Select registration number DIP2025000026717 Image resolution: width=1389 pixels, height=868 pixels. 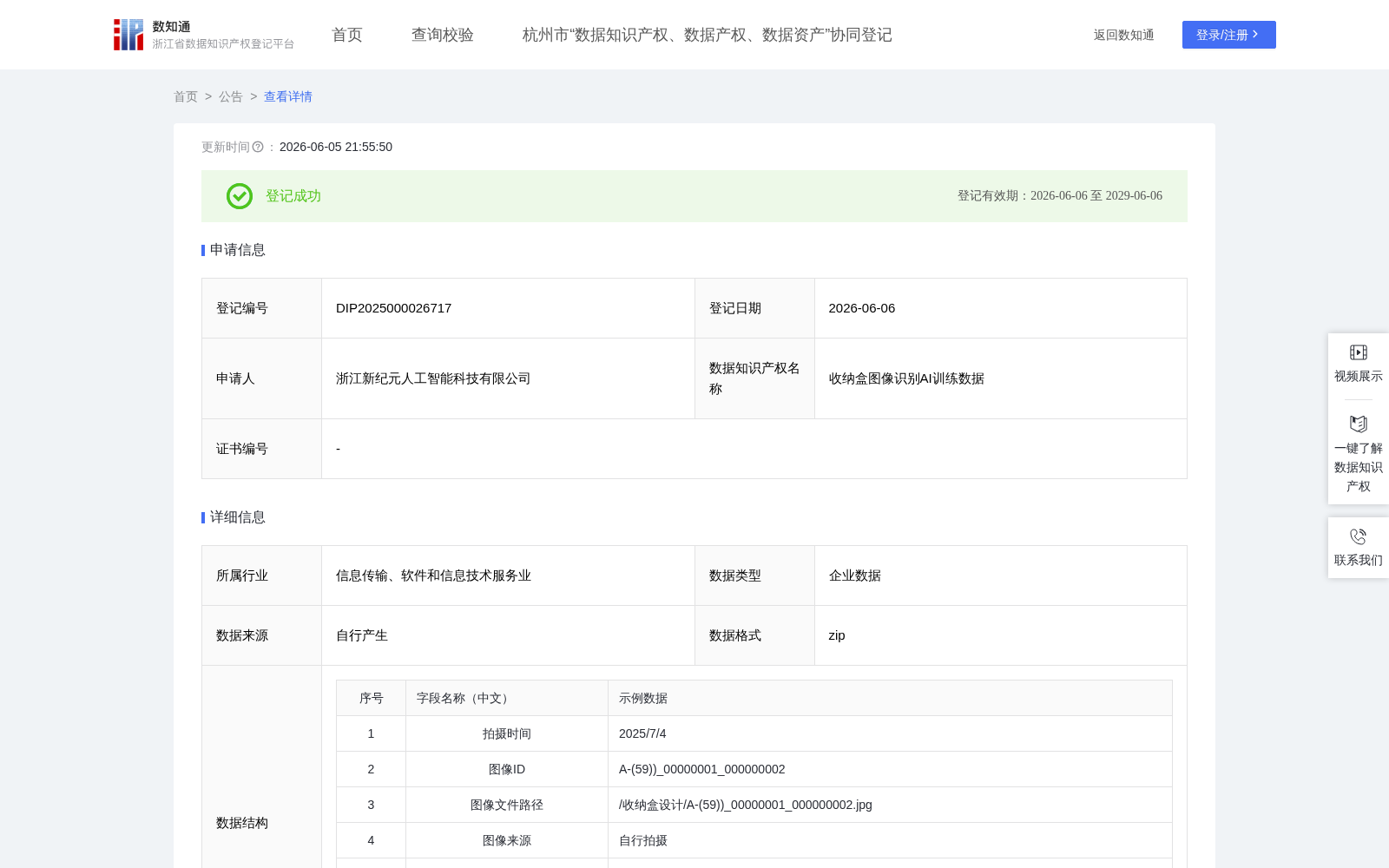[x=394, y=308]
